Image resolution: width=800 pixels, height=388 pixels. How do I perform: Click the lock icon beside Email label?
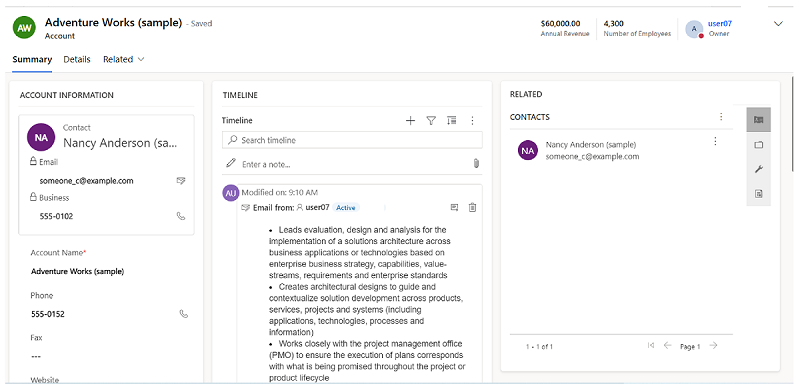point(33,162)
